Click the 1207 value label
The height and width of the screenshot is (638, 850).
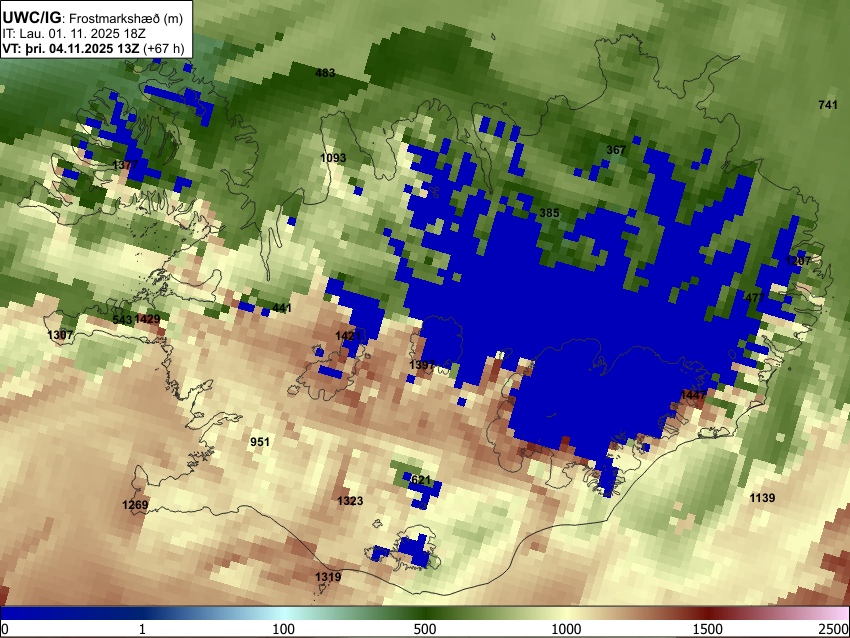click(798, 261)
